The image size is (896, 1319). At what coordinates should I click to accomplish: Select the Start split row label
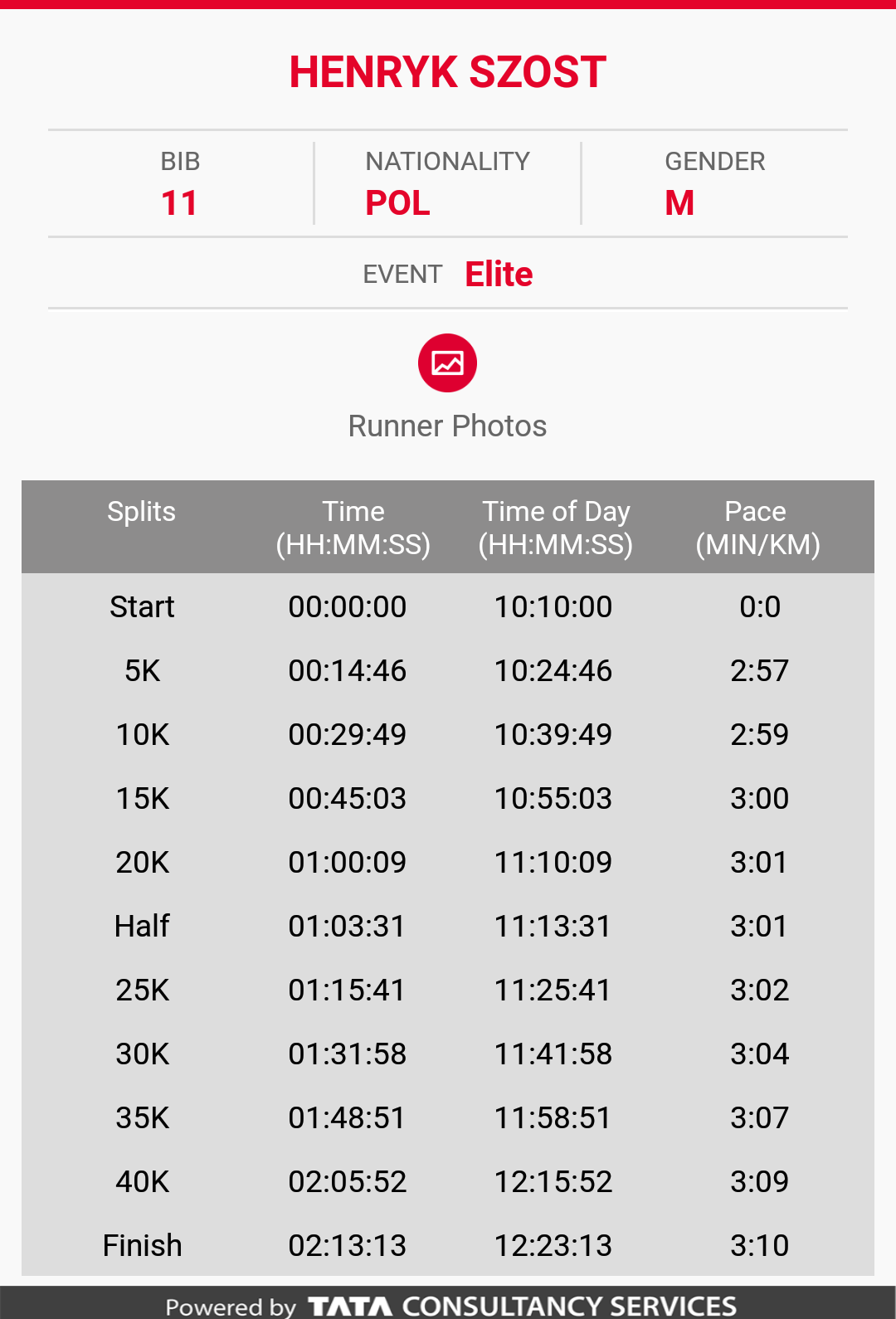tap(142, 606)
